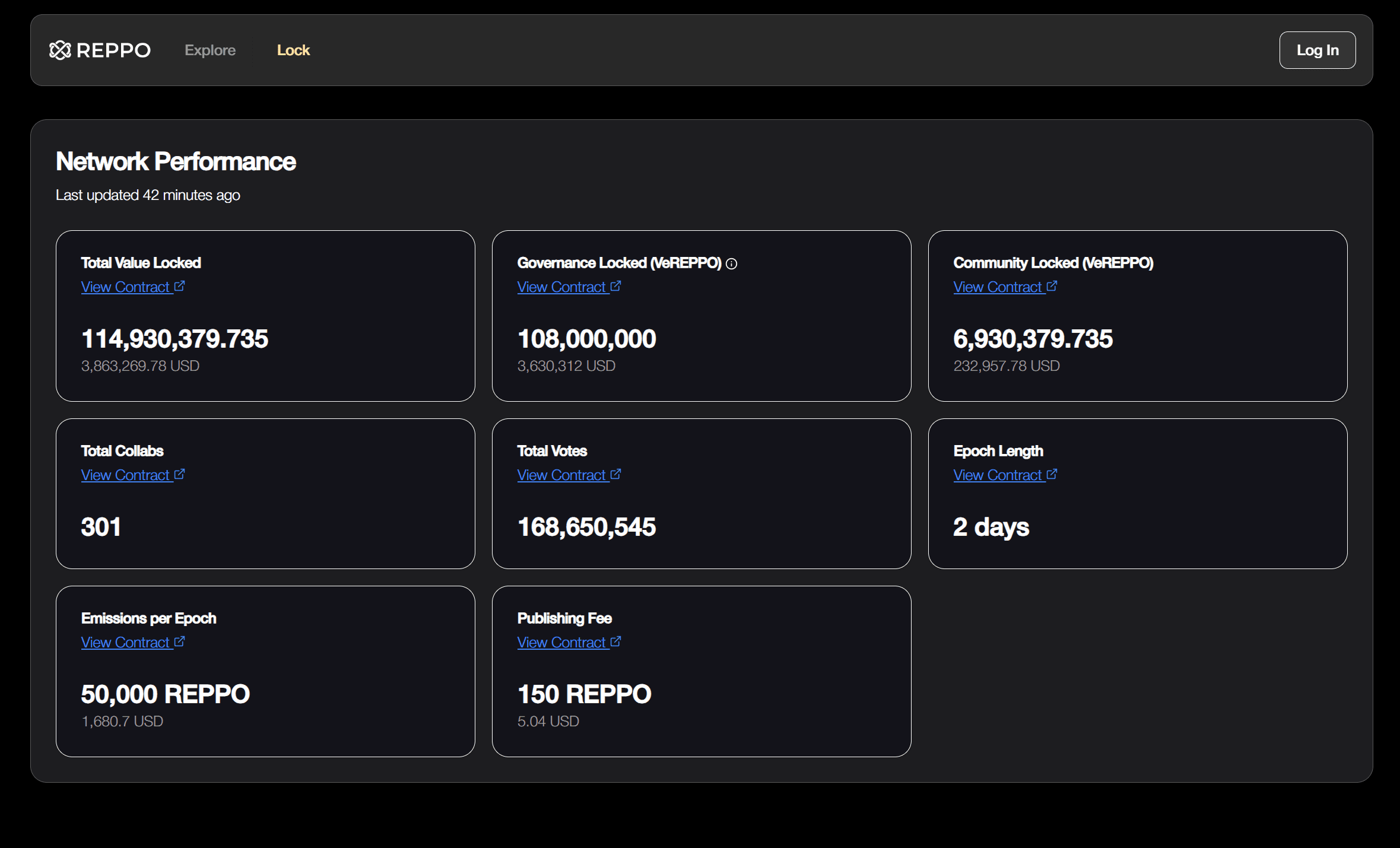Viewport: 1400px width, 848px height.
Task: Click external-link icon under Governance Locked
Action: [x=616, y=286]
